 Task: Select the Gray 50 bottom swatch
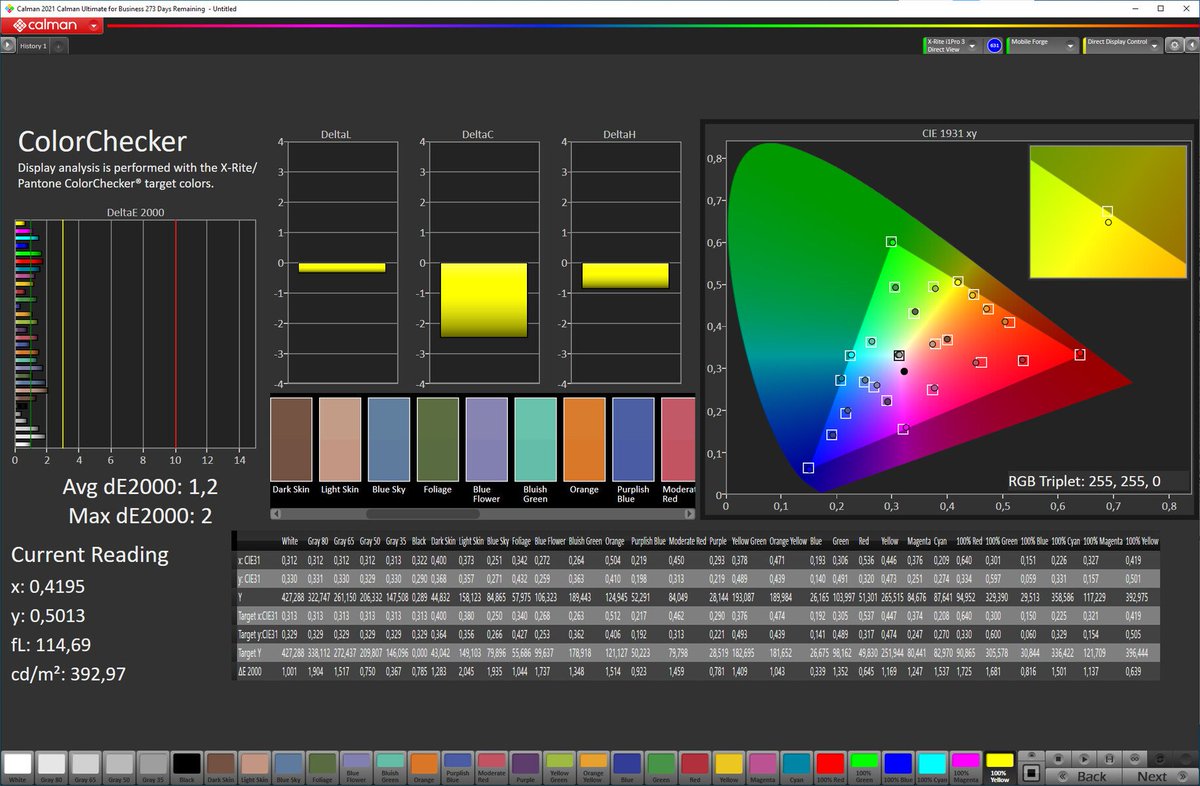(119, 767)
